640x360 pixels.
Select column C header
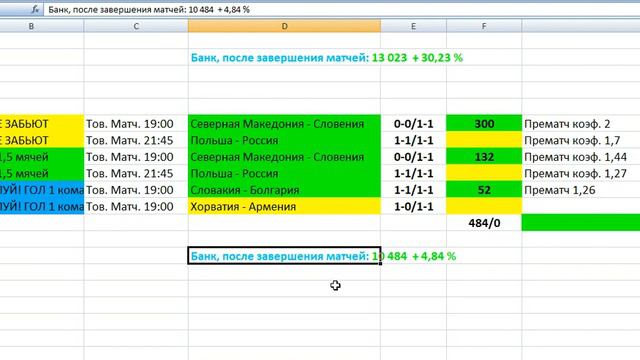pyautogui.click(x=136, y=26)
